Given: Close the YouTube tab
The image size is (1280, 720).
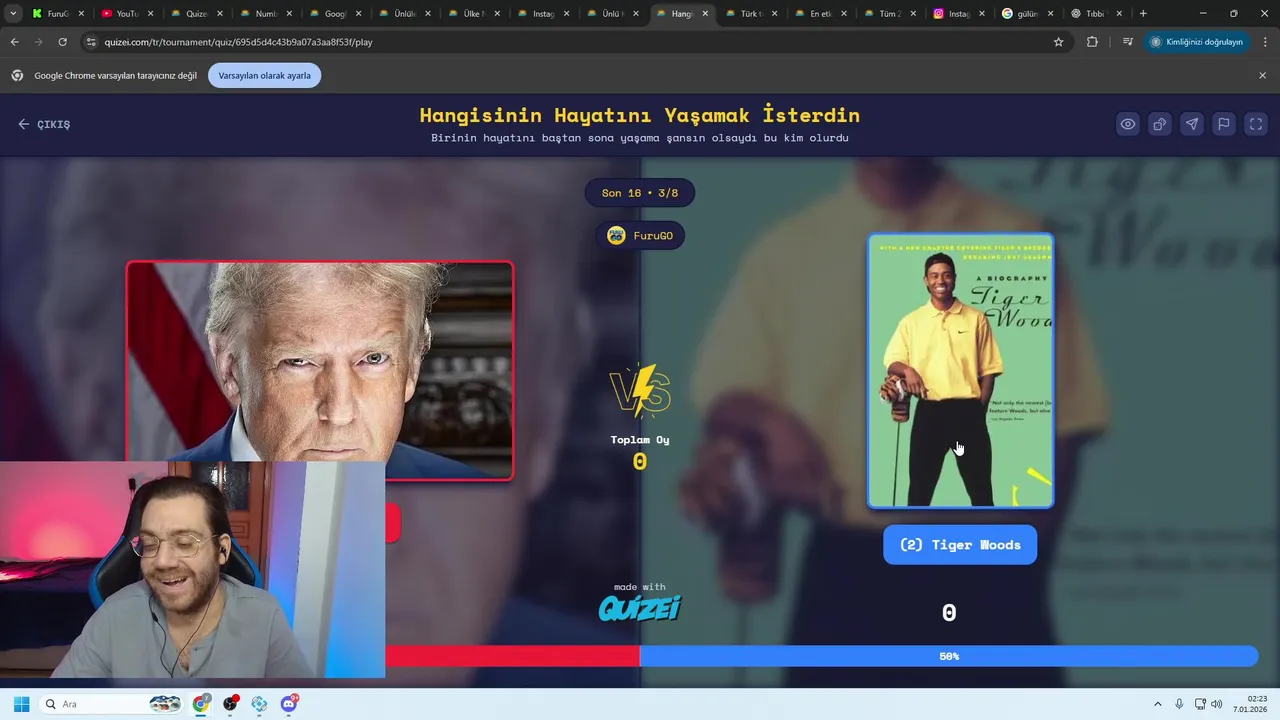Looking at the screenshot, I should 150,14.
